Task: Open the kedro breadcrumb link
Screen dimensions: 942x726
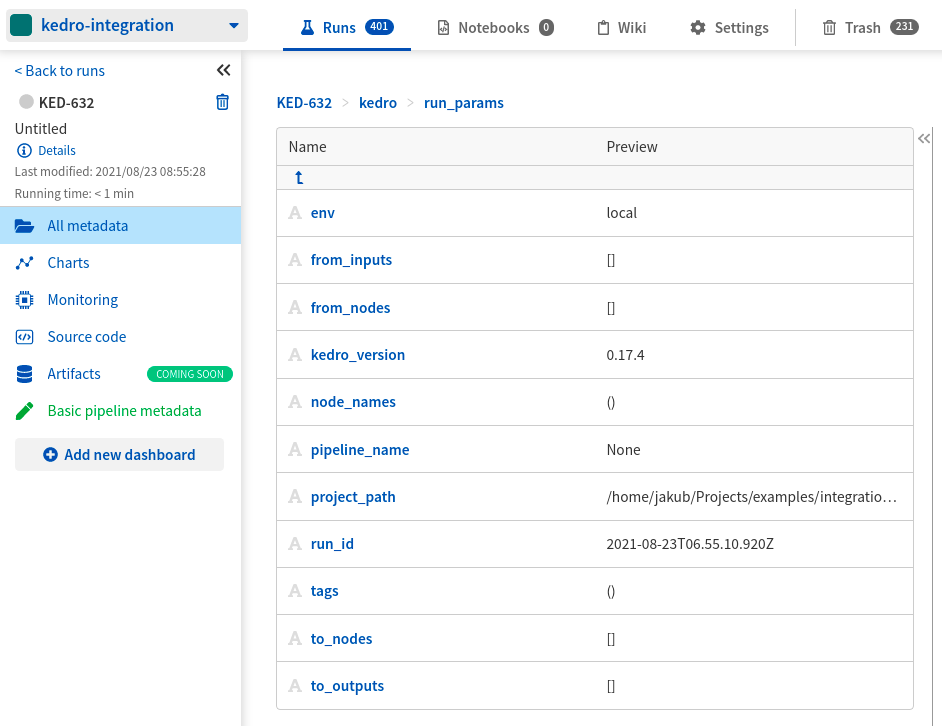Action: [x=377, y=103]
